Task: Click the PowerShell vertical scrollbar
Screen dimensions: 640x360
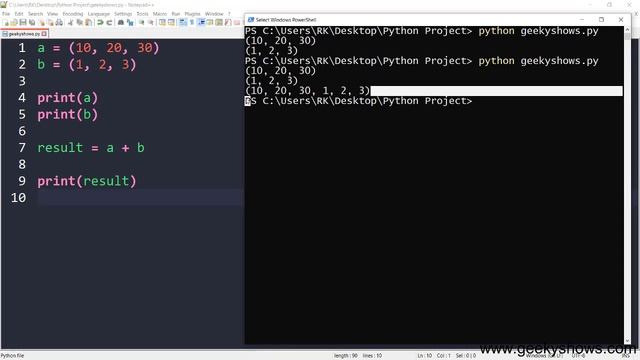Action: (627, 186)
